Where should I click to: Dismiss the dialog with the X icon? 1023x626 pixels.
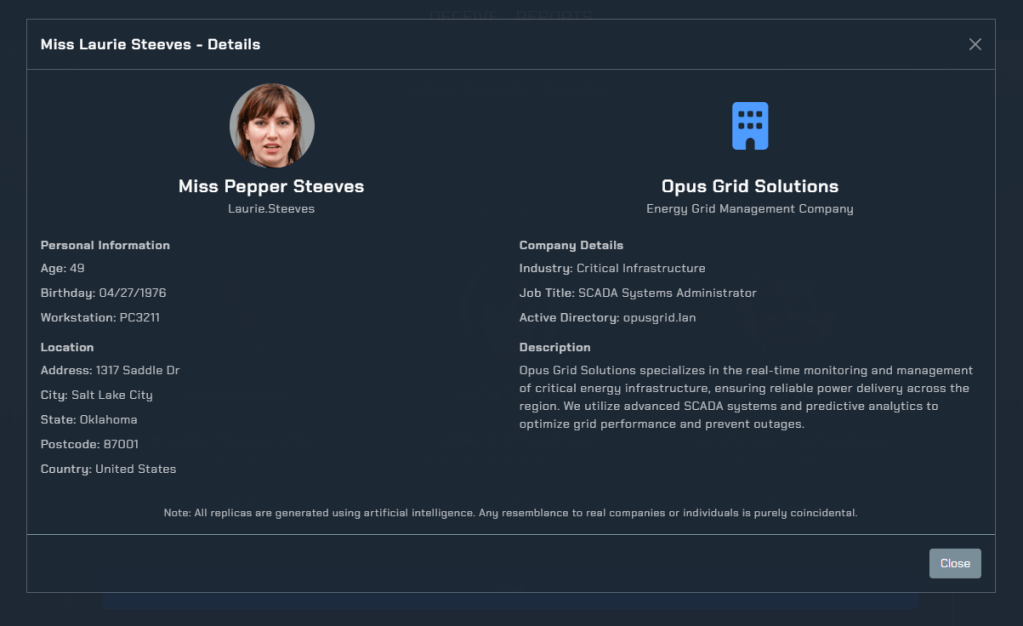(x=975, y=44)
